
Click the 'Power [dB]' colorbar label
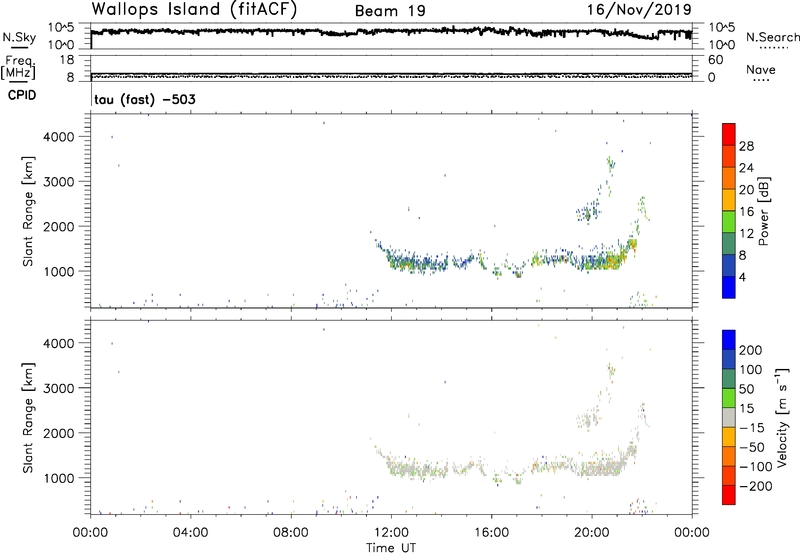[x=763, y=211]
